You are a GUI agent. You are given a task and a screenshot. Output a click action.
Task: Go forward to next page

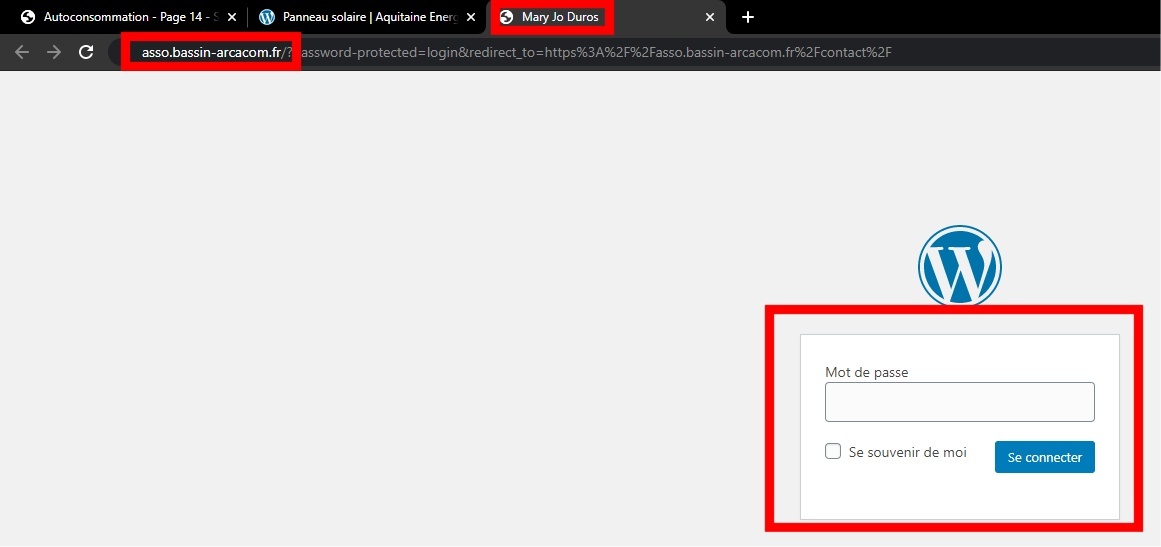54,52
